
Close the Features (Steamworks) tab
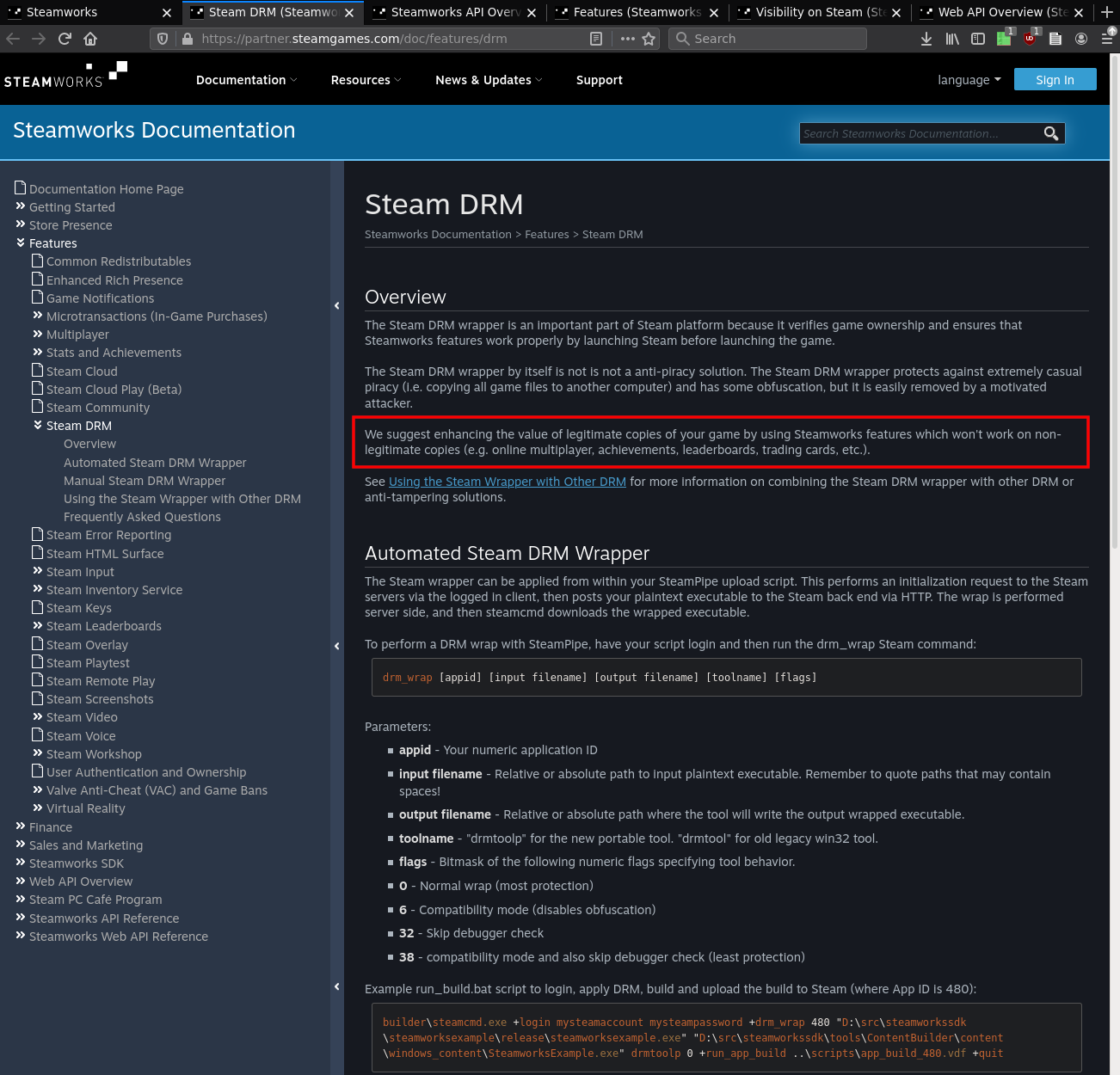[x=714, y=13]
